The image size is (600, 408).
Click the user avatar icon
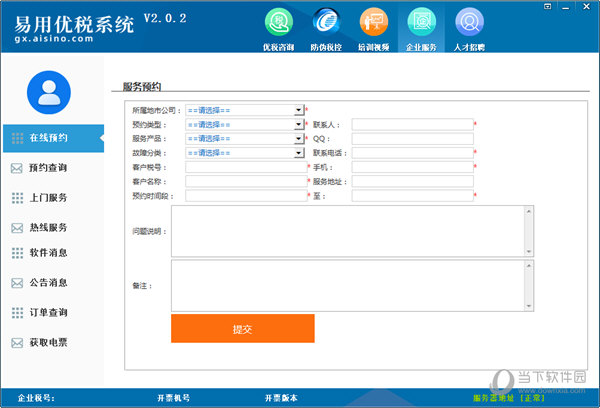click(x=49, y=92)
